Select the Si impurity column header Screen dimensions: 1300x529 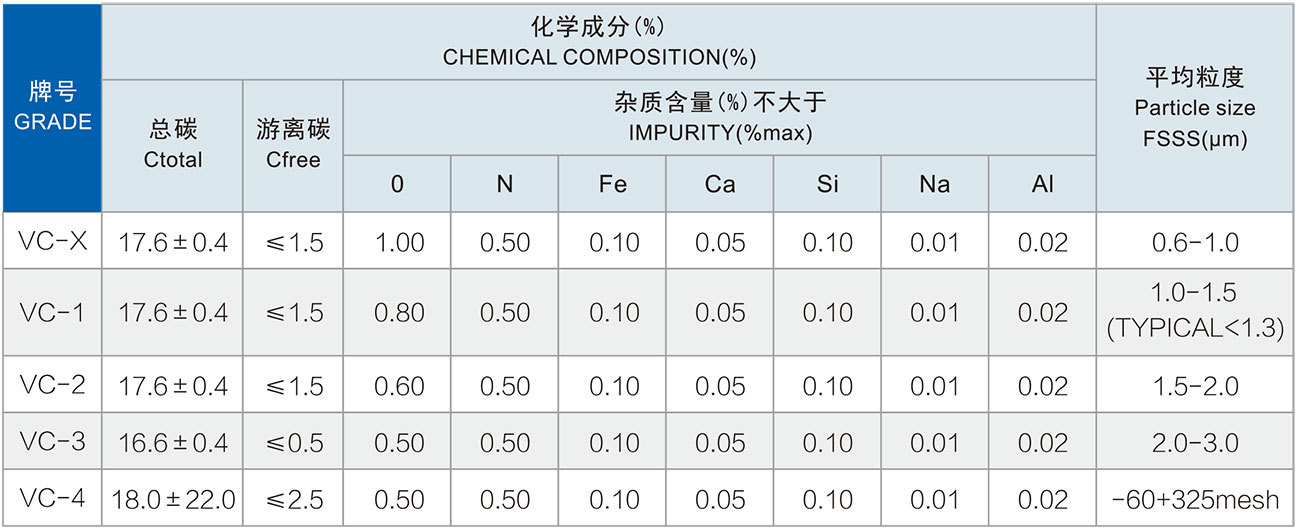click(827, 185)
